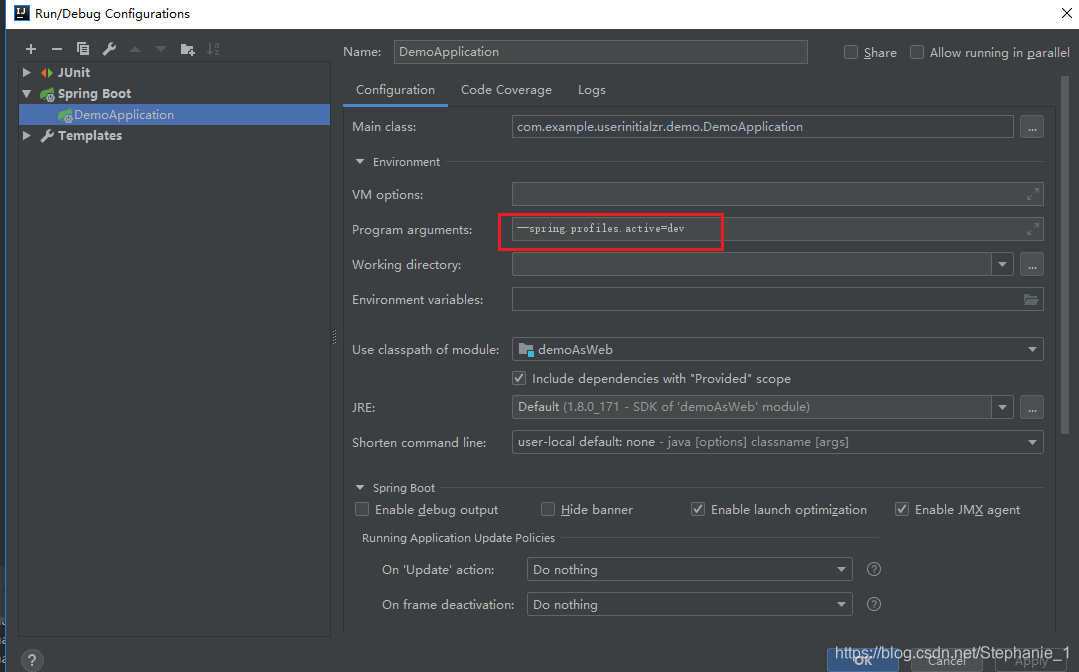Viewport: 1079px width, 672px height.
Task: Click the Cancel button
Action: tap(947, 661)
